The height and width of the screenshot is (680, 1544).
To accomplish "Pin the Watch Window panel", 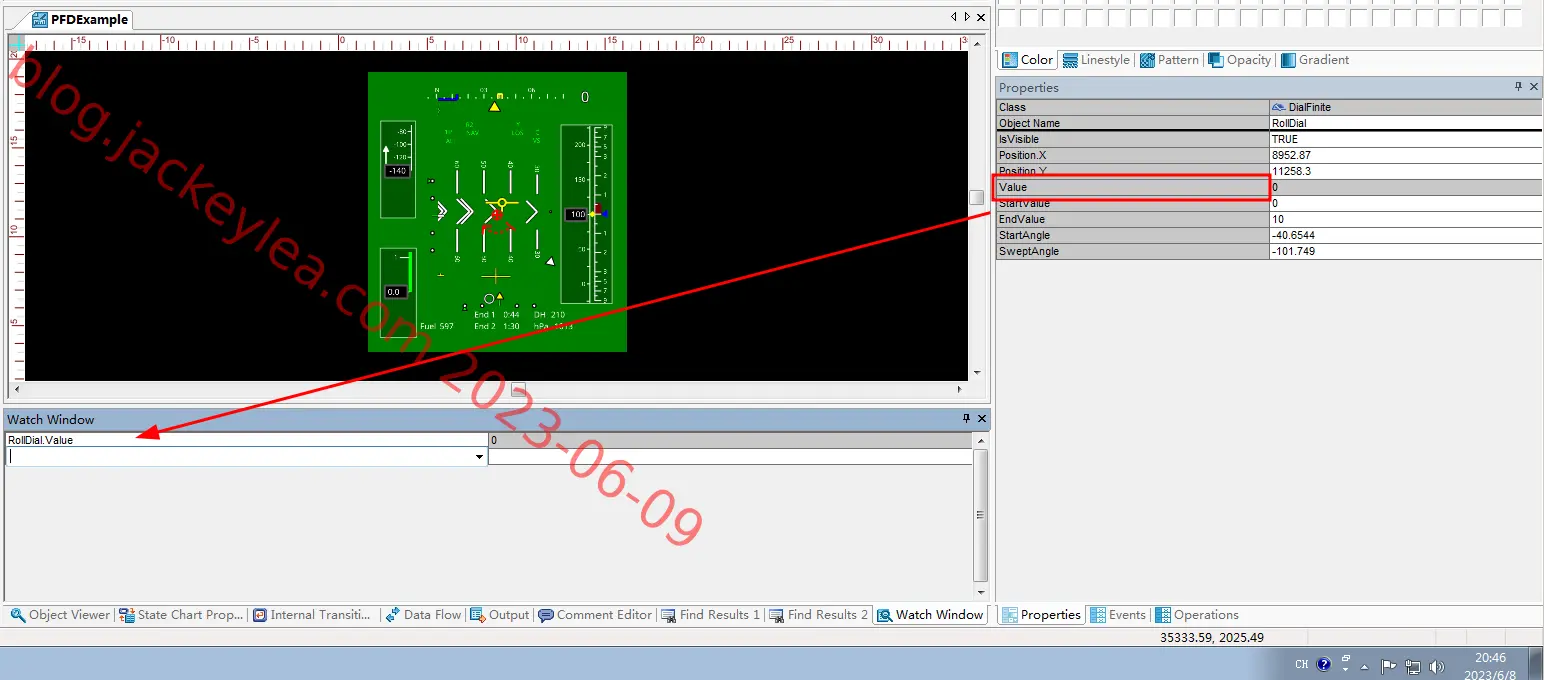I will click(966, 419).
